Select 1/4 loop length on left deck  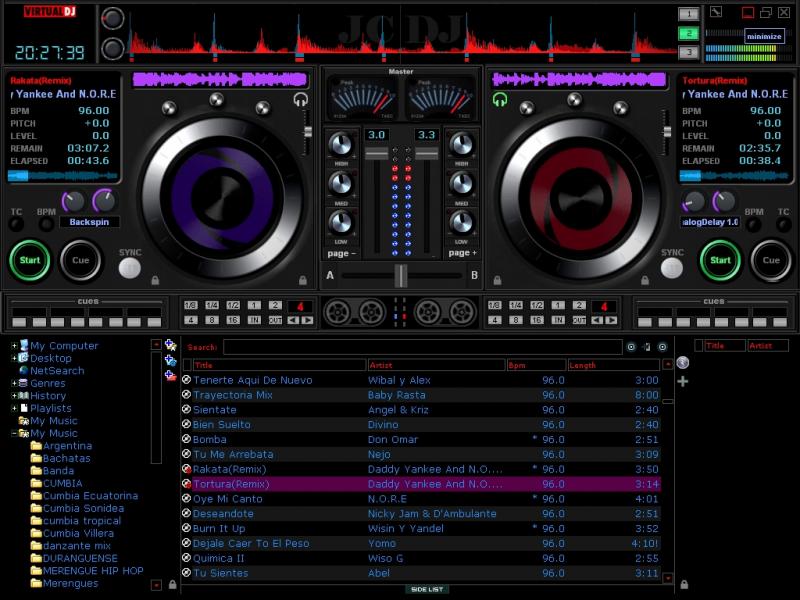point(212,305)
